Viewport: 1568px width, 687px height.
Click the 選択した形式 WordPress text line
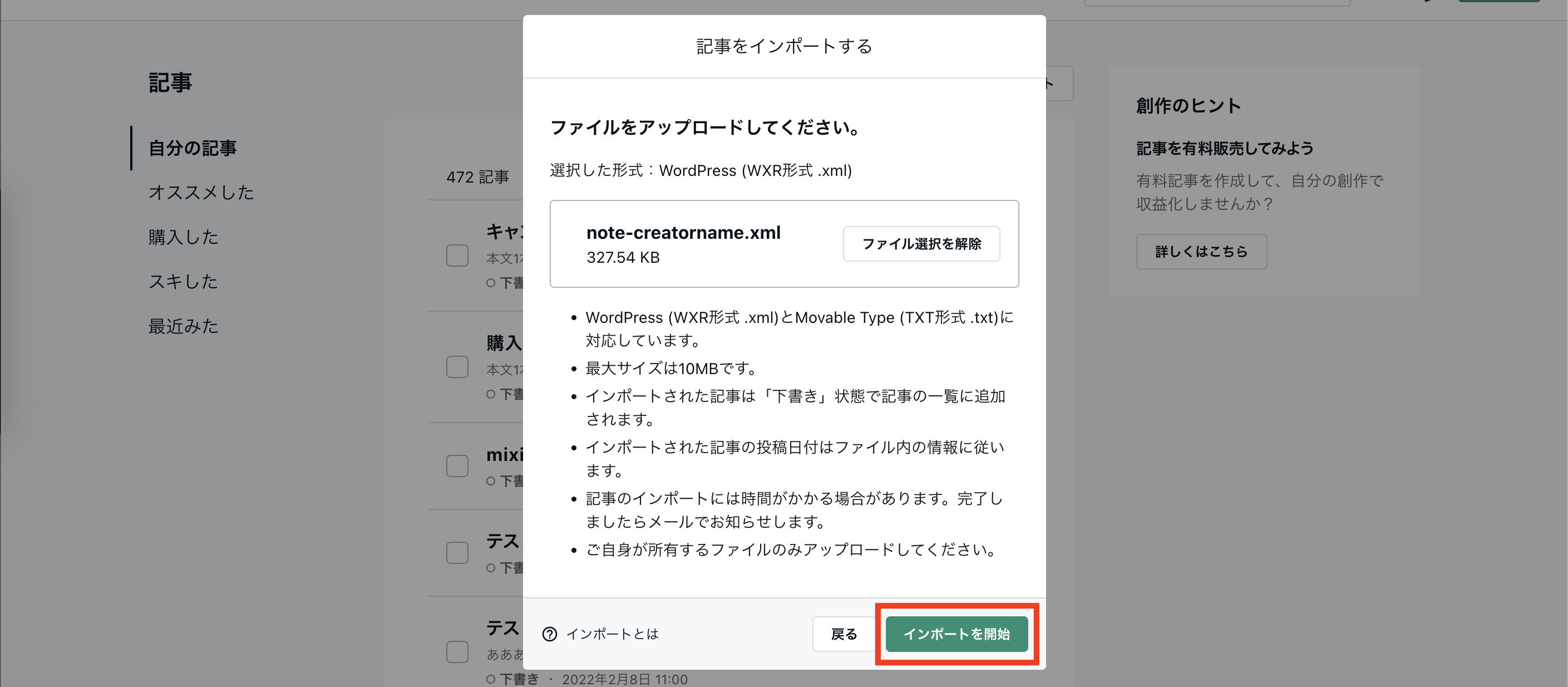click(701, 170)
